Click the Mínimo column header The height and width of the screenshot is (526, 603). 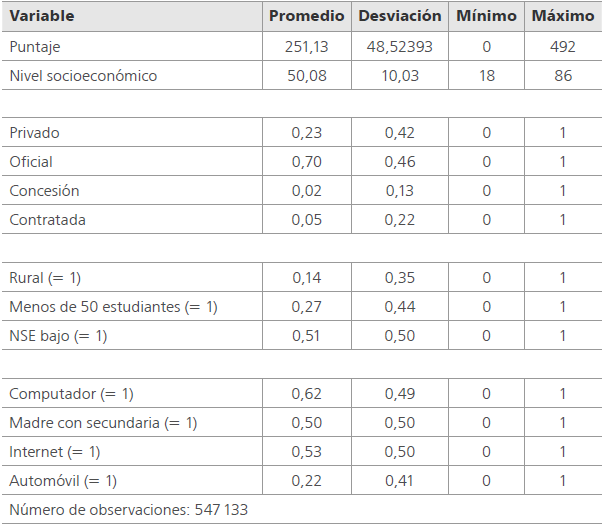point(486,17)
